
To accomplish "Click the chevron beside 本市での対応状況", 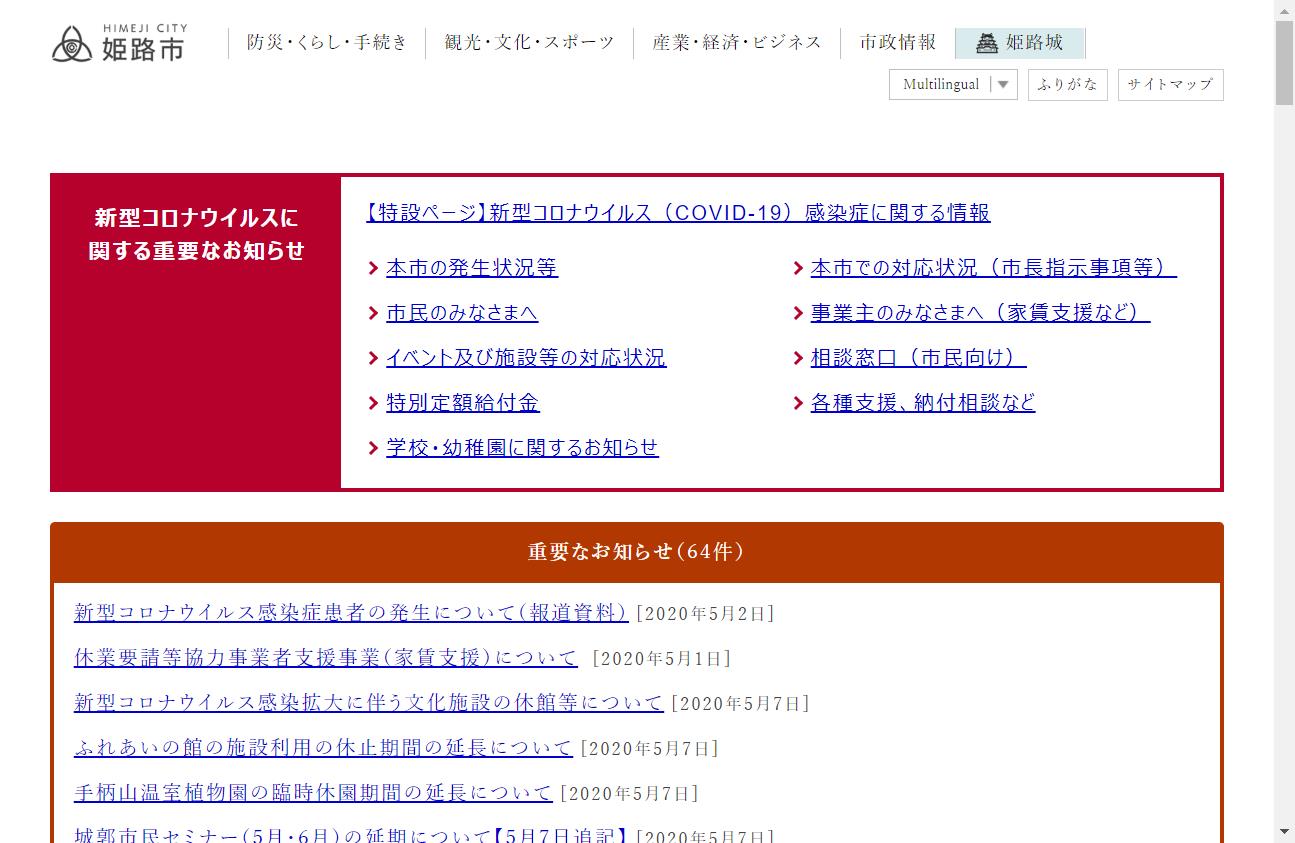I will (798, 269).
